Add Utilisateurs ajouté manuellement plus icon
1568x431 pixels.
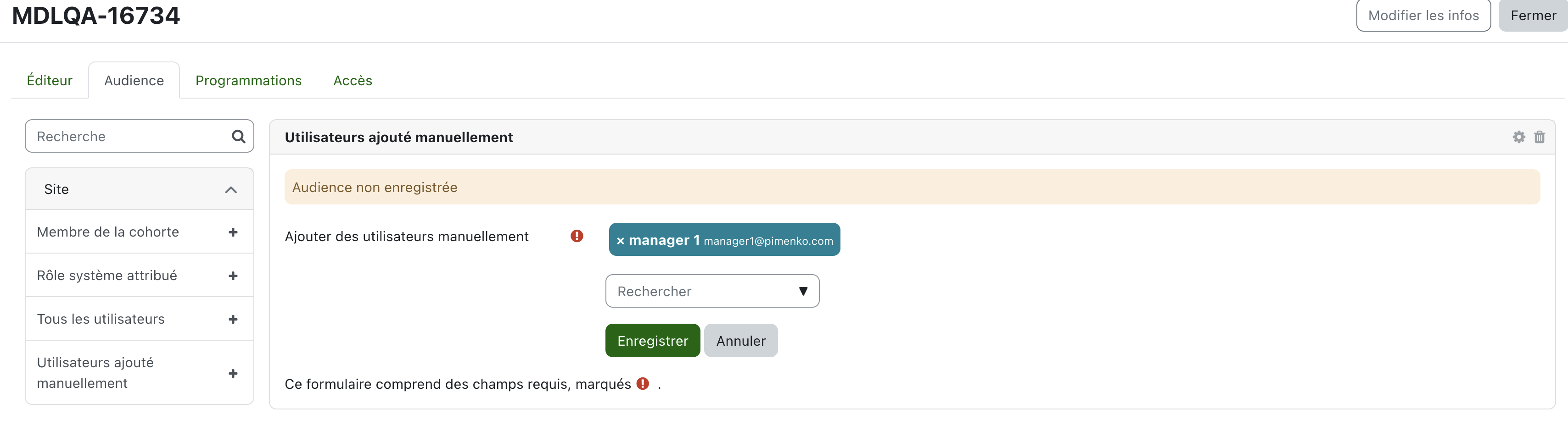tap(233, 373)
